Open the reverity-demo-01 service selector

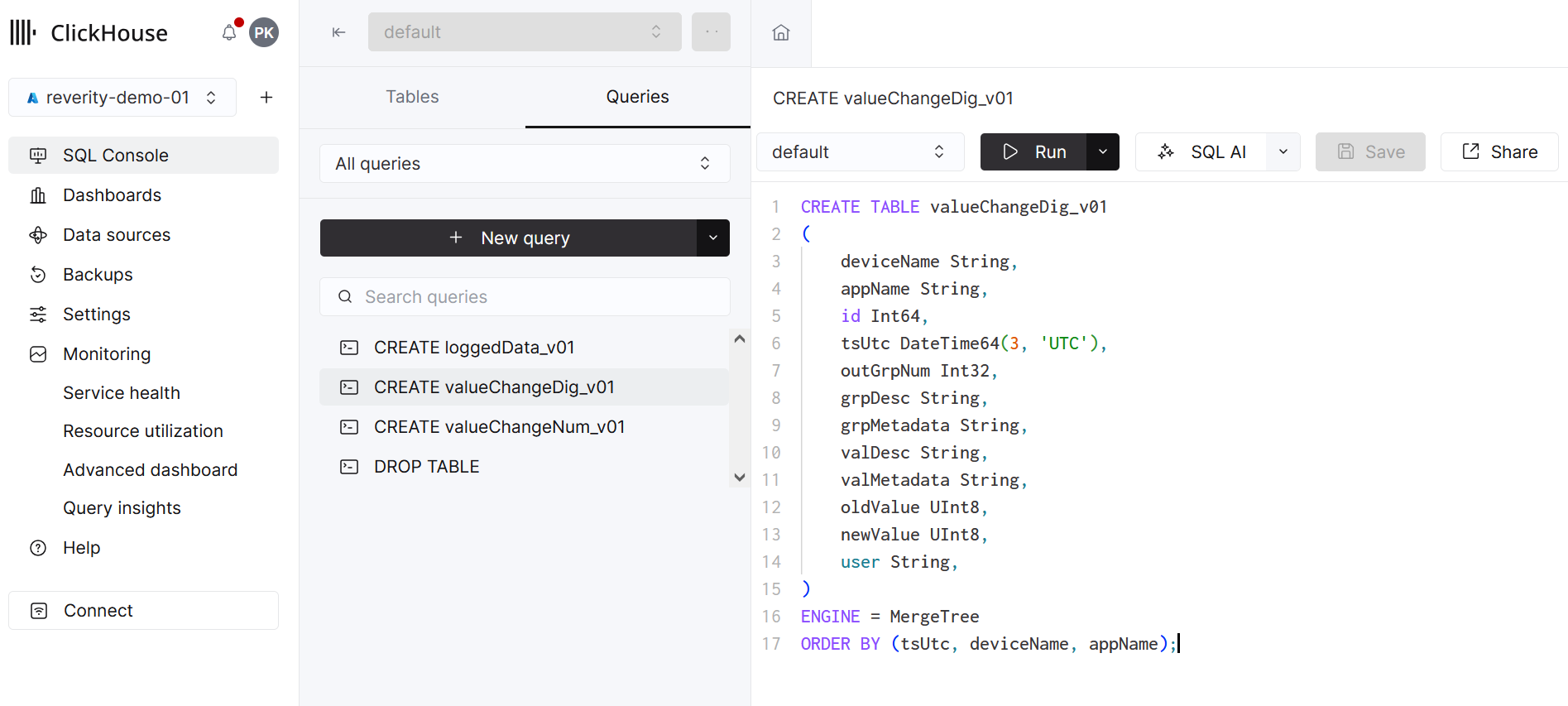pyautogui.click(x=122, y=98)
